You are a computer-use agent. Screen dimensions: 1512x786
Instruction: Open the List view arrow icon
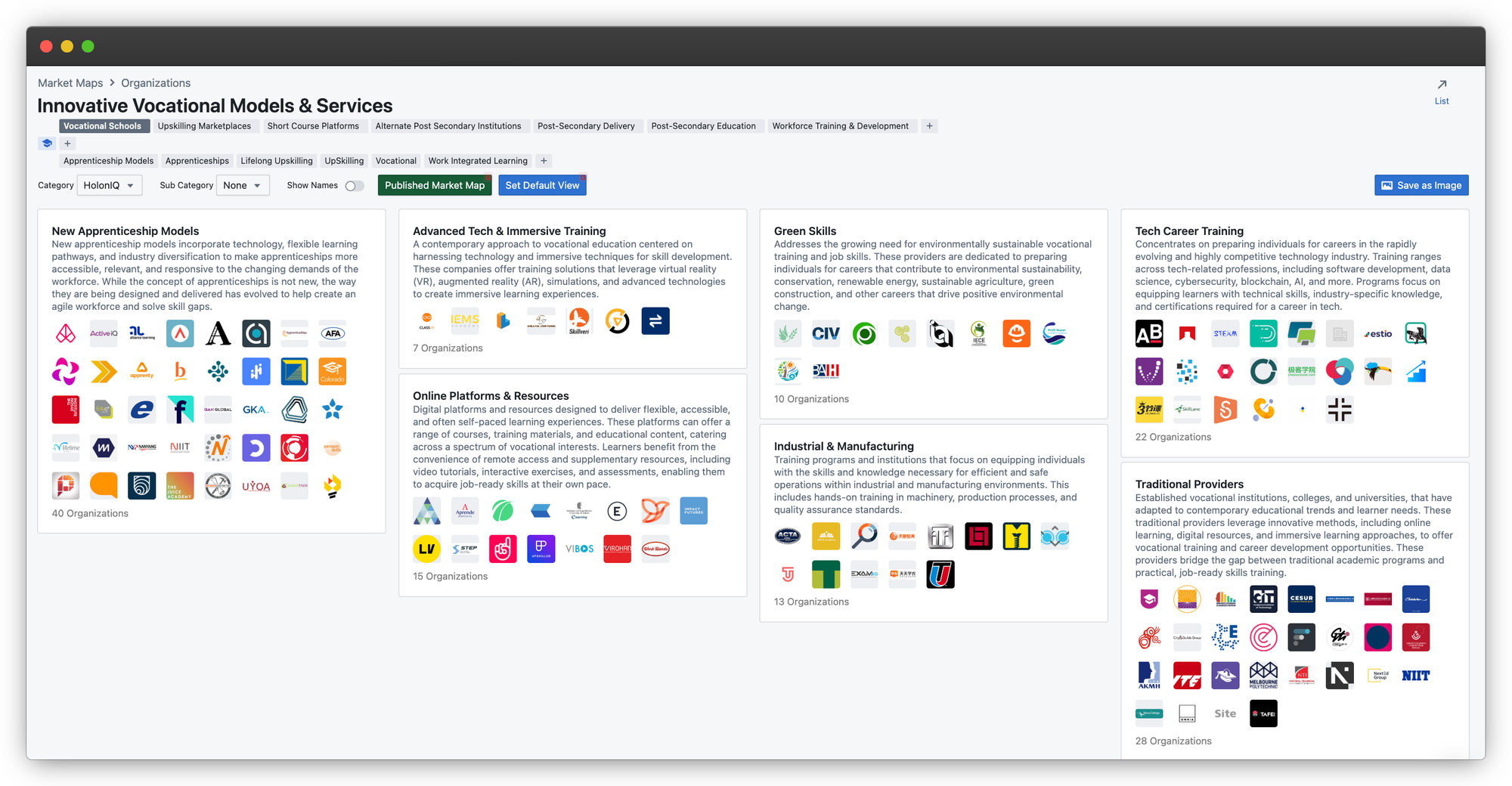point(1442,85)
